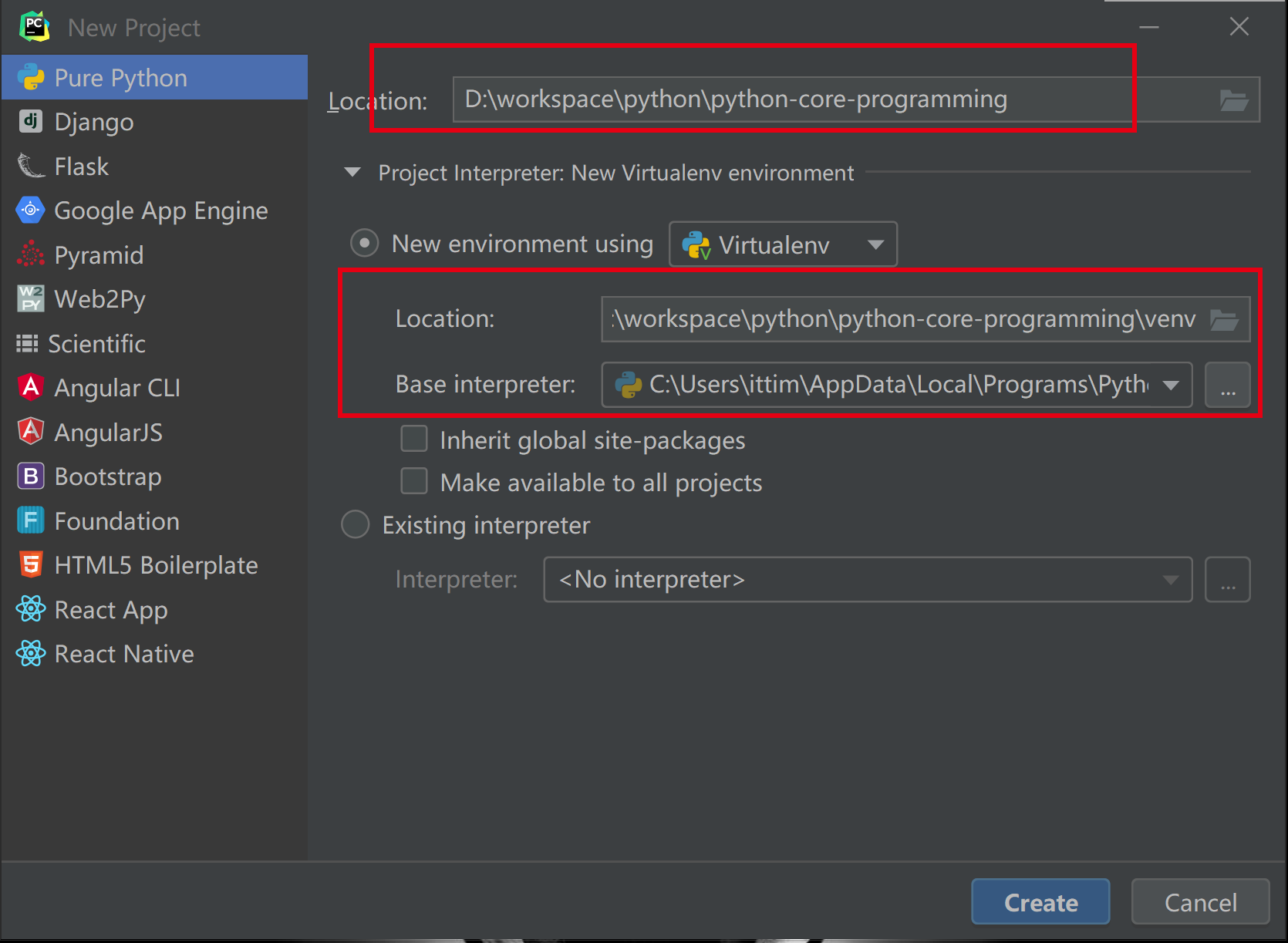1288x943 pixels.
Task: Click the Virtualenv Python icon in combo
Action: [696, 245]
